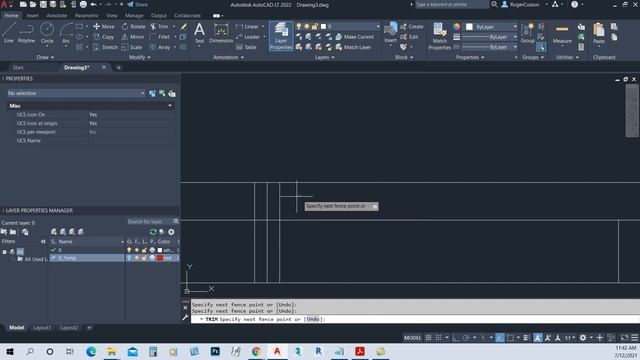Click the Fillet tool
This screenshot has width=640, height=360.
[x=160, y=37]
